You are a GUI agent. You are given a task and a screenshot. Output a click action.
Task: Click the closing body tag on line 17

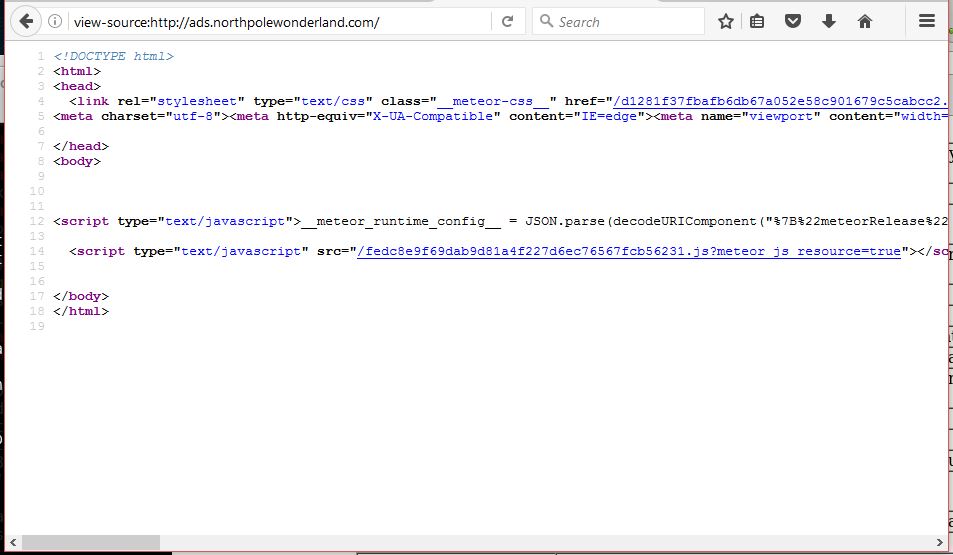[x=81, y=296]
